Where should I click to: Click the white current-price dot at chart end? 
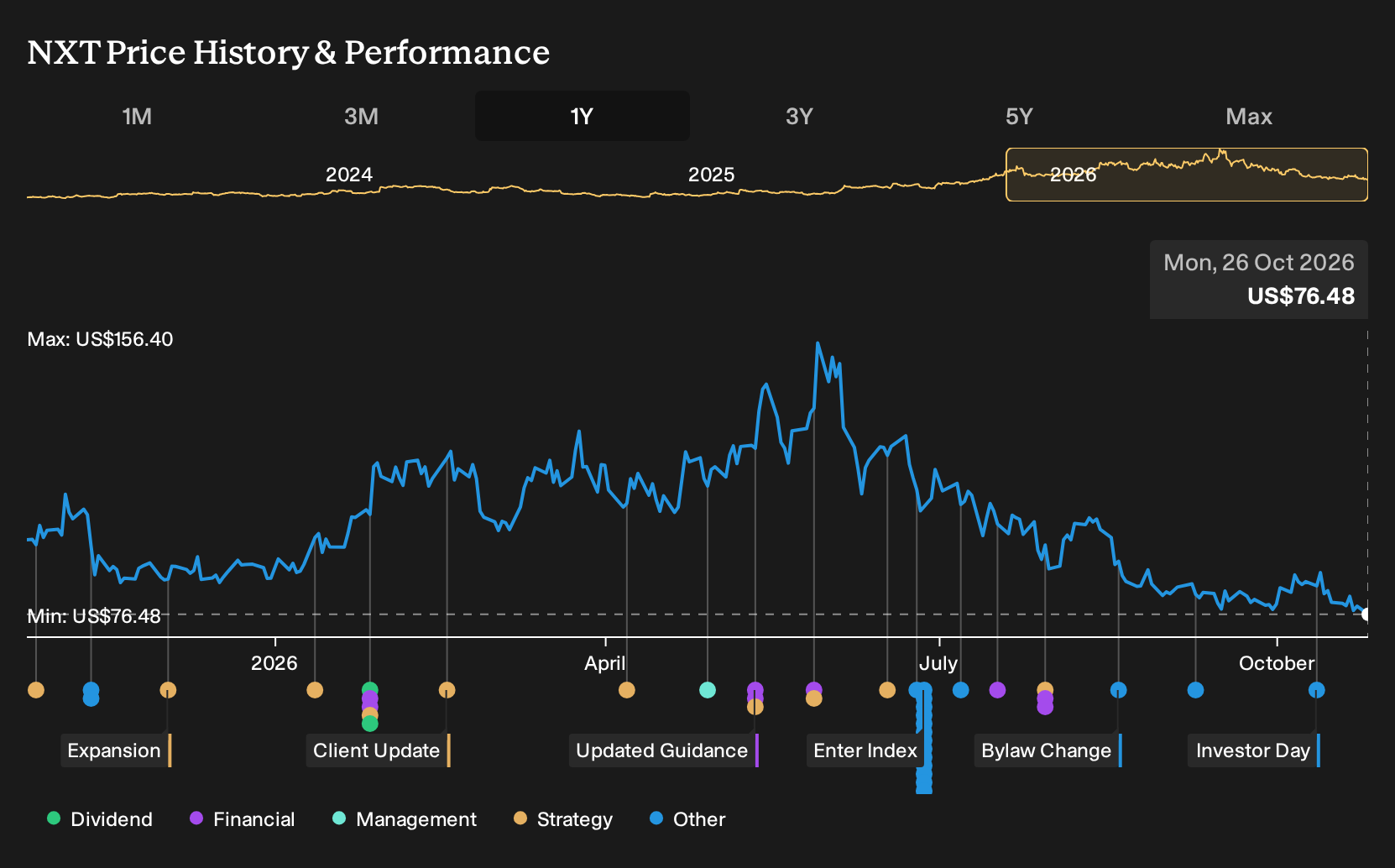point(1366,614)
